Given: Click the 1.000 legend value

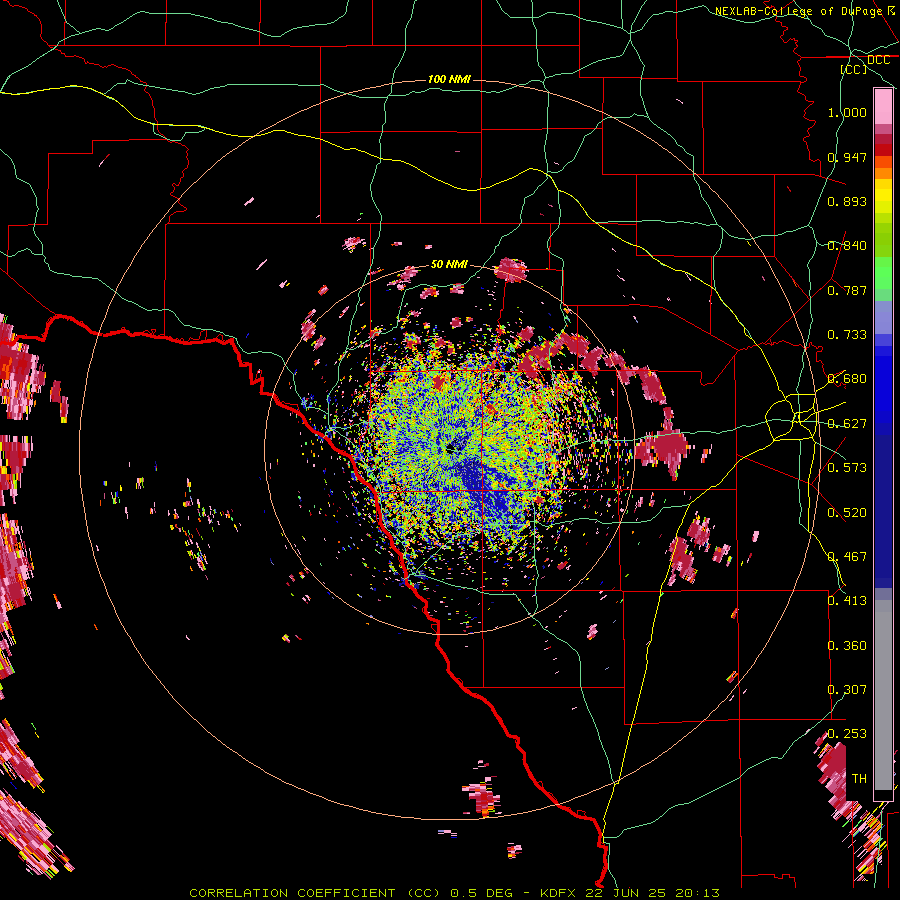Looking at the screenshot, I should (x=847, y=112).
